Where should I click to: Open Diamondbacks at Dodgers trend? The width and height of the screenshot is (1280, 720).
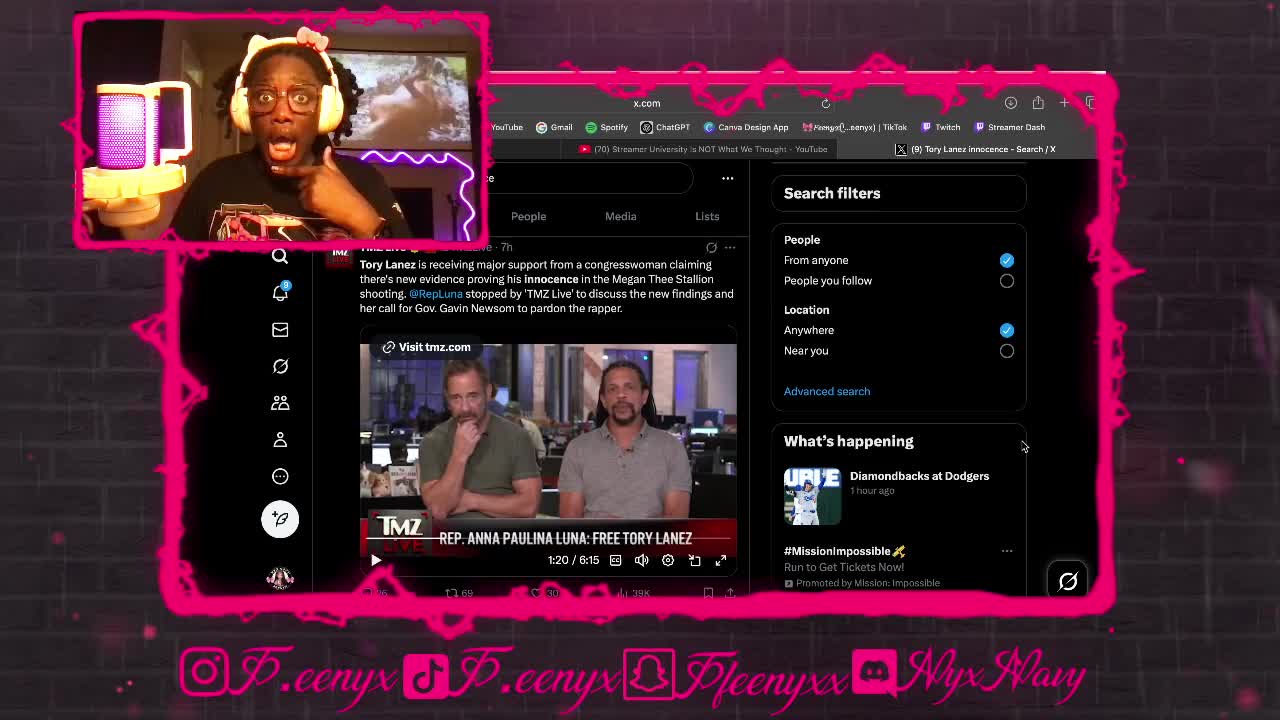pyautogui.click(x=919, y=476)
